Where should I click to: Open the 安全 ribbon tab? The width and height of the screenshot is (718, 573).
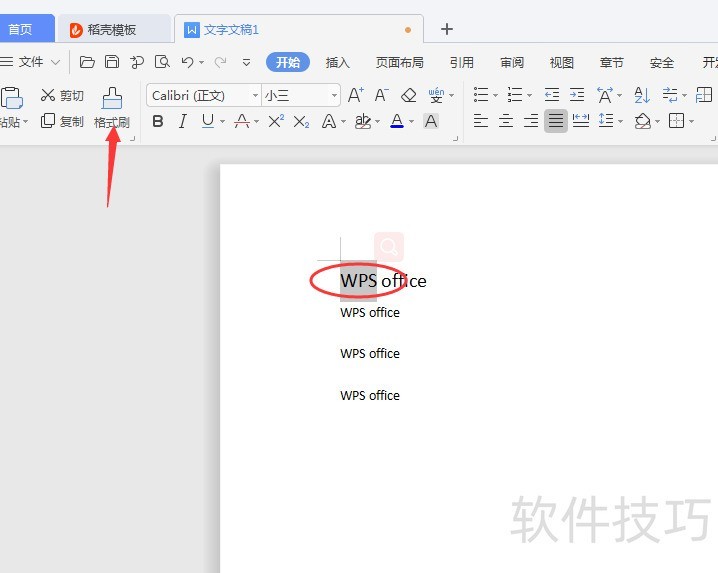(661, 62)
